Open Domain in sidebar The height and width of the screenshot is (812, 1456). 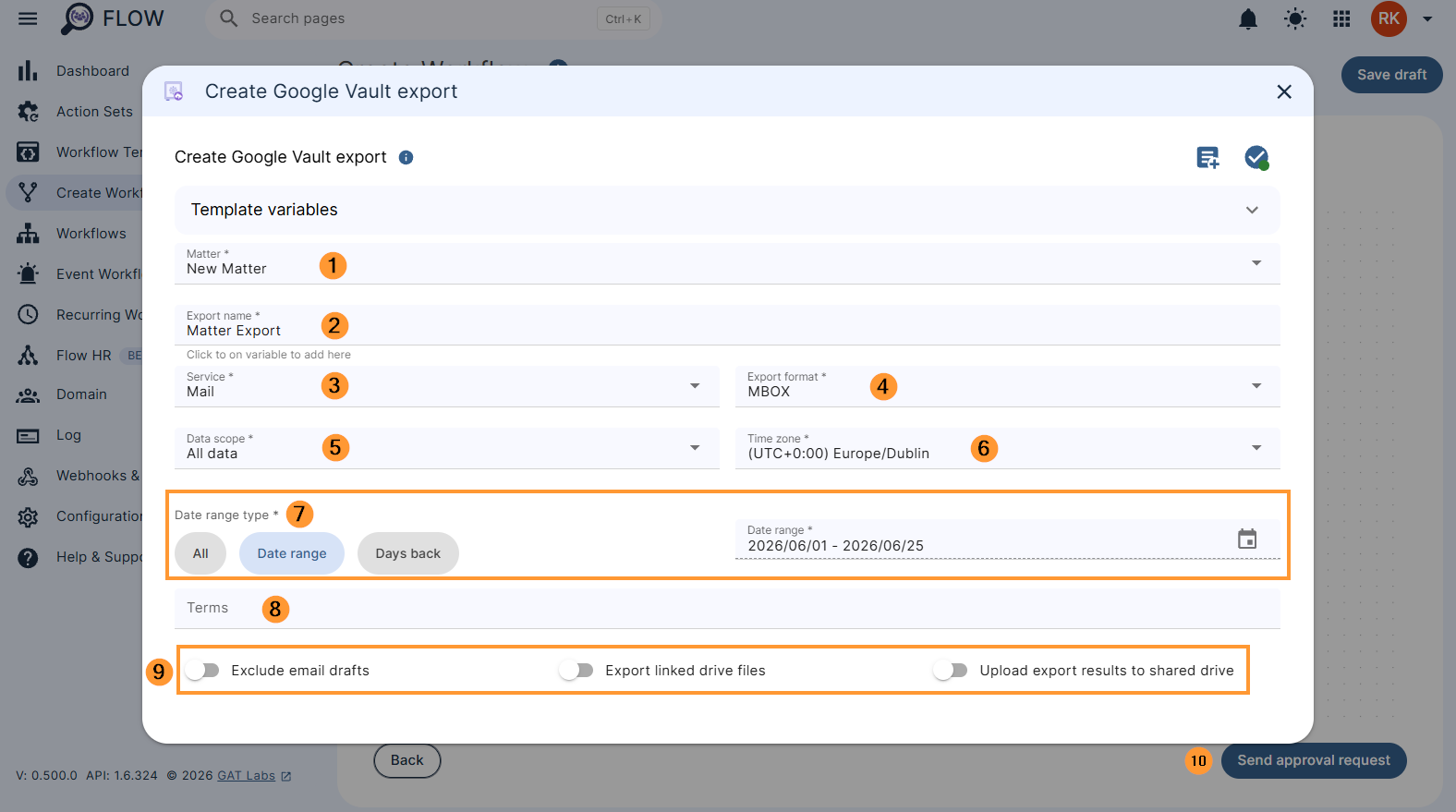pyautogui.click(x=81, y=394)
